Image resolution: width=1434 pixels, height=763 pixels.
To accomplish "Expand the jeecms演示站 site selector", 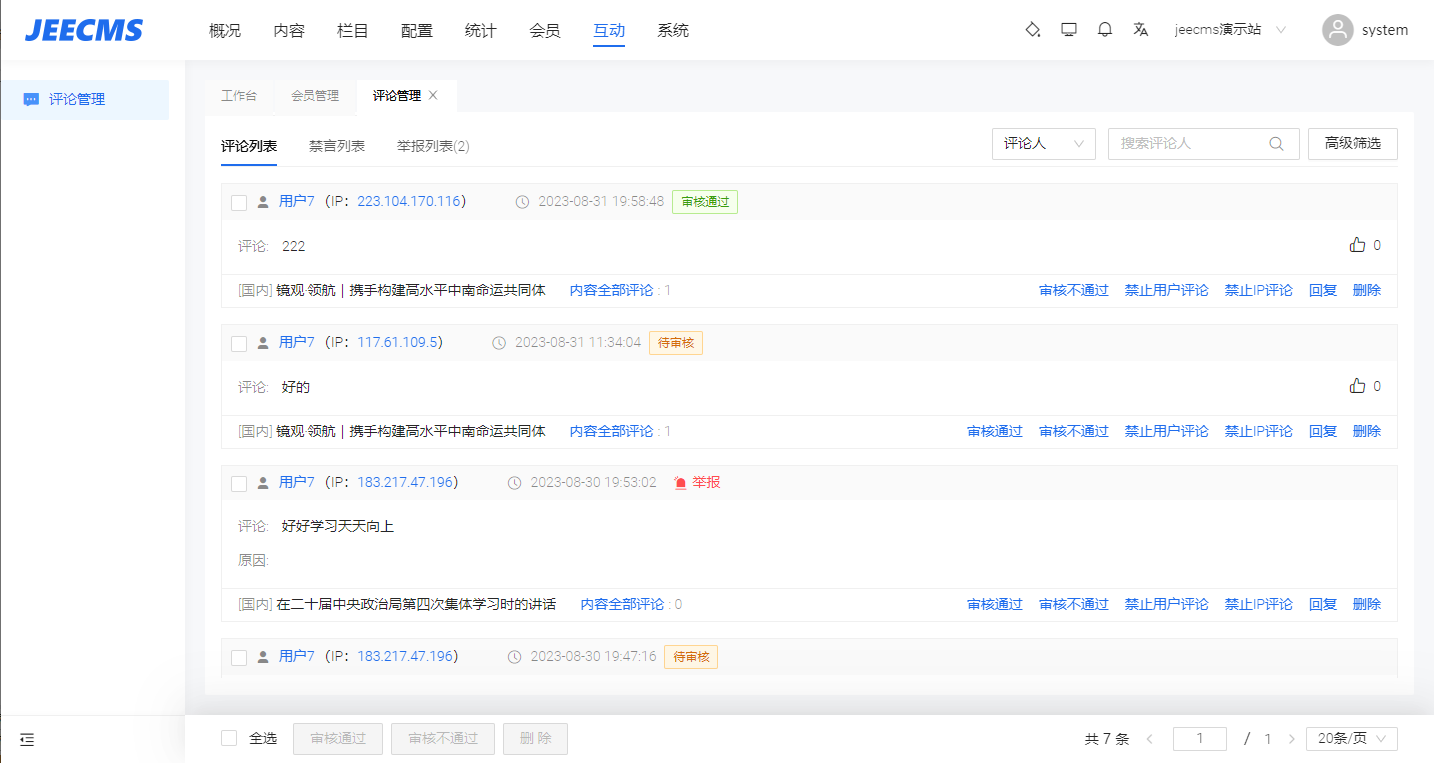I will pyautogui.click(x=1230, y=30).
